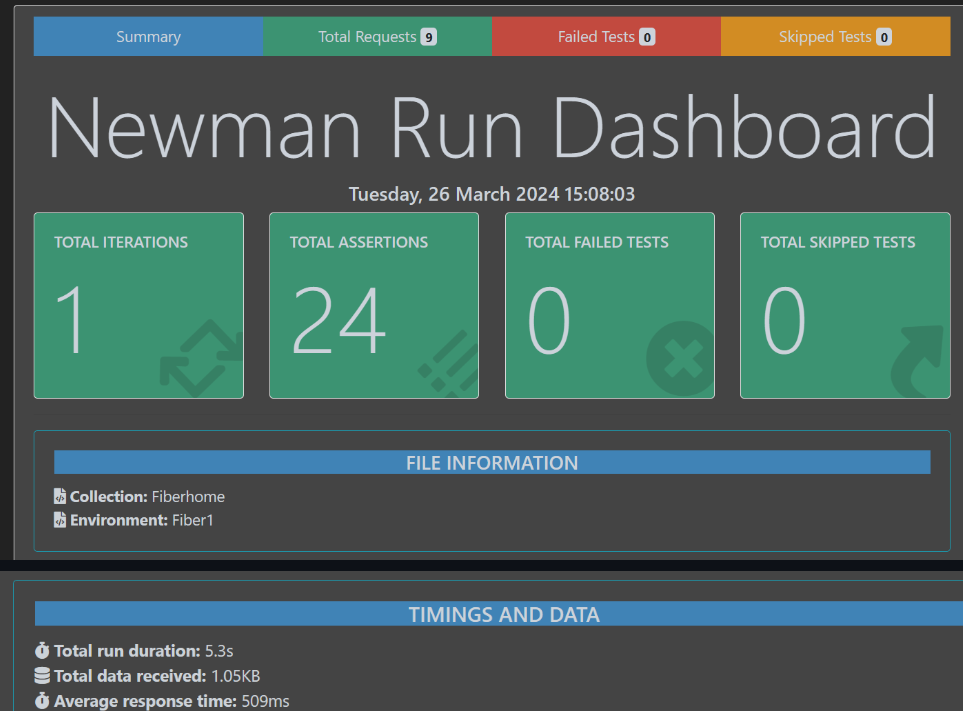Viewport: 963px width, 711px height.
Task: Select the Total Iterations card
Action: pos(139,305)
